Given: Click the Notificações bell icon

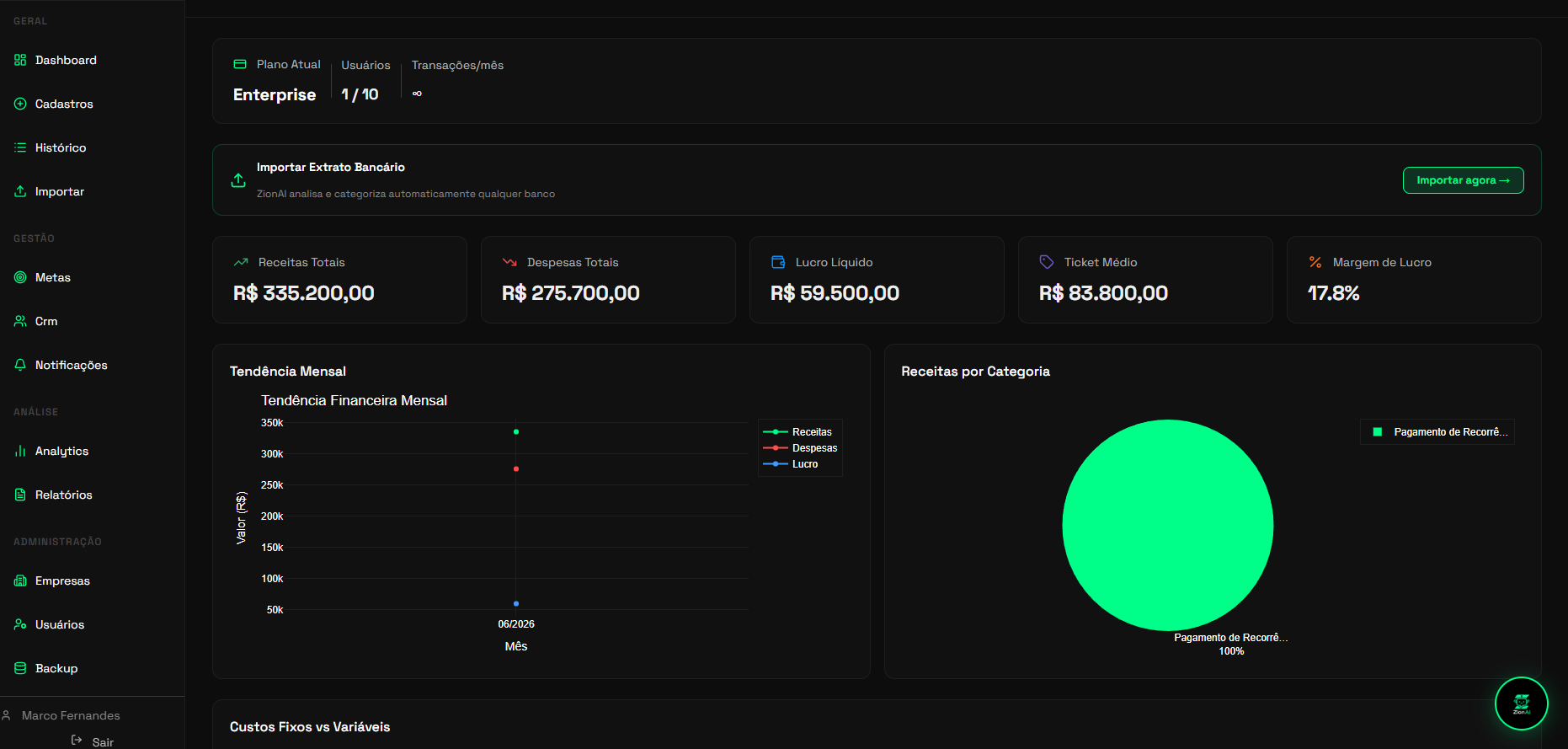Looking at the screenshot, I should (20, 365).
